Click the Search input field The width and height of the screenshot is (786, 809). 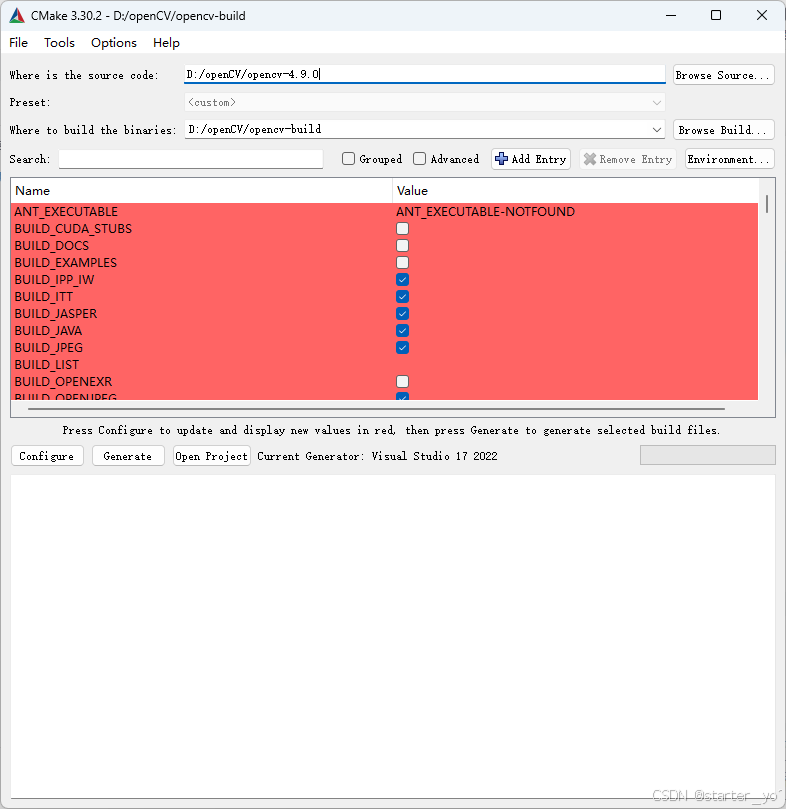click(x=191, y=159)
